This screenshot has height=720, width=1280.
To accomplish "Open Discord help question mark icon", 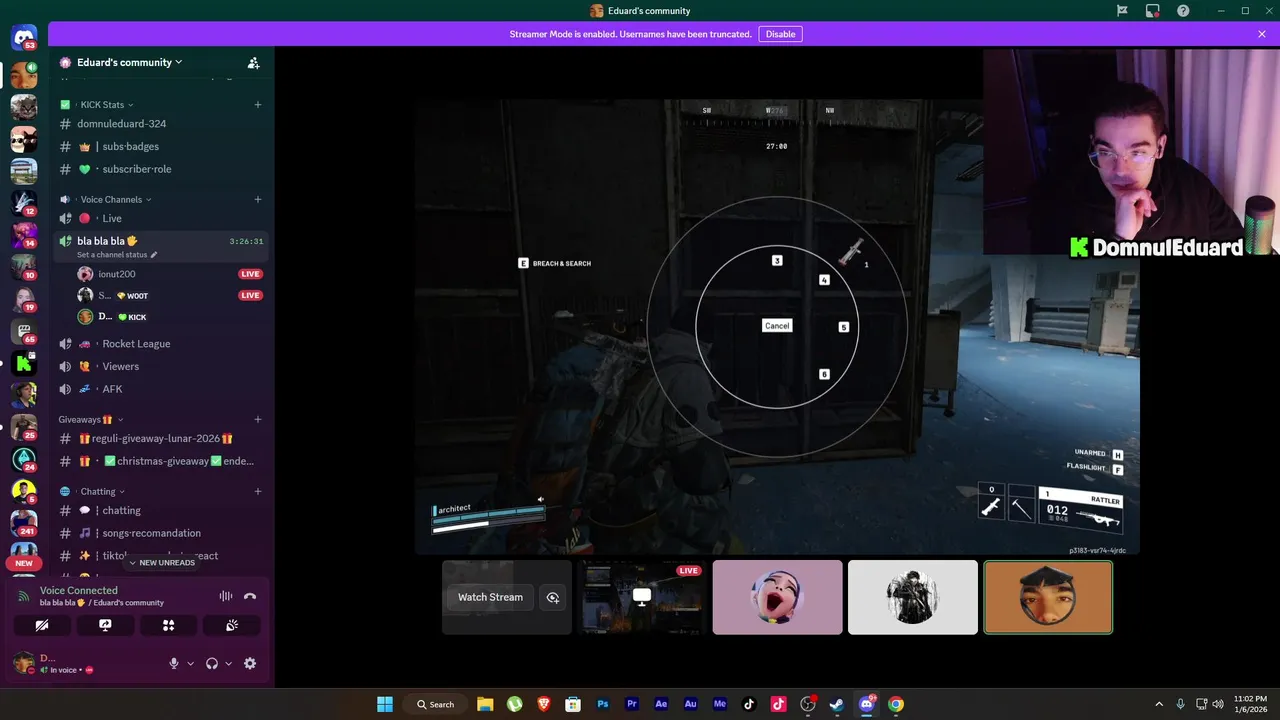I will 1184,11.
